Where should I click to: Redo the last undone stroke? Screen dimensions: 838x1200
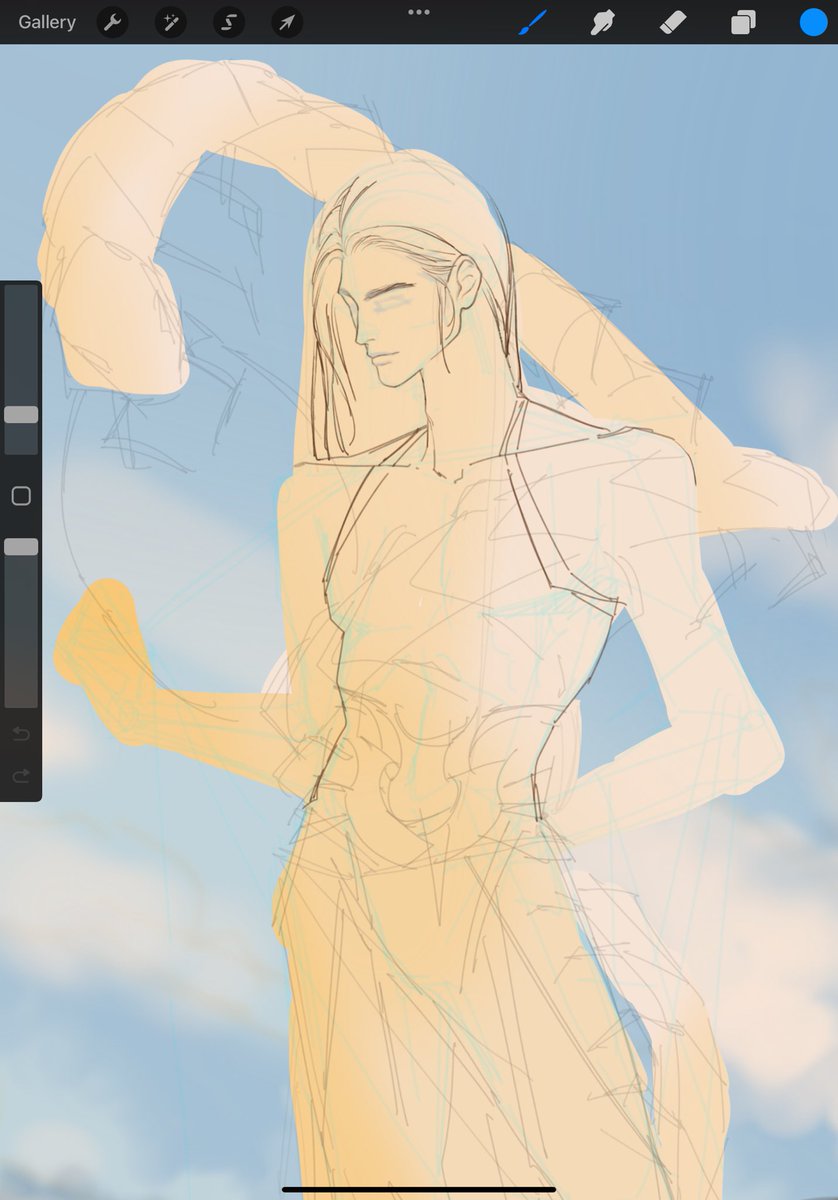click(21, 776)
